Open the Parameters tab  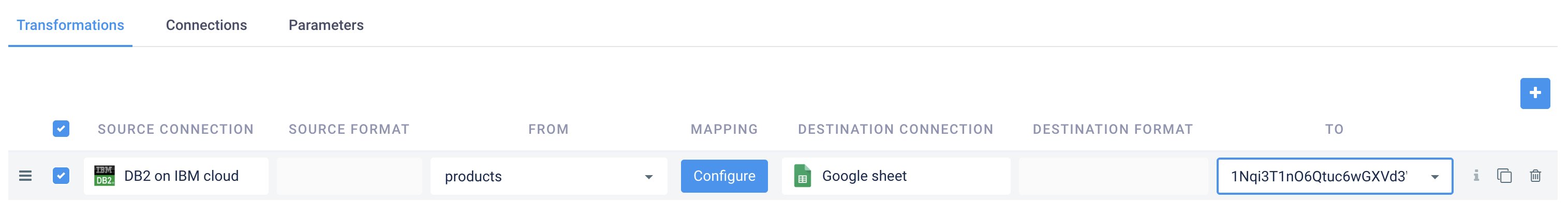[326, 25]
